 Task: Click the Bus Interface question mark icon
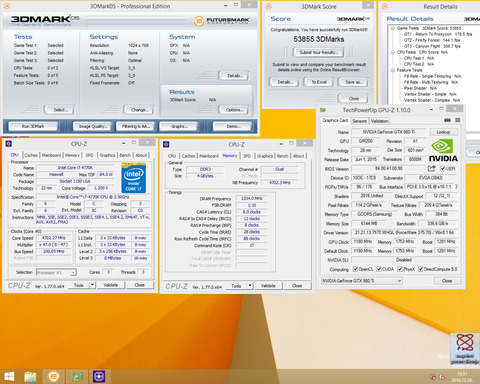(x=456, y=187)
